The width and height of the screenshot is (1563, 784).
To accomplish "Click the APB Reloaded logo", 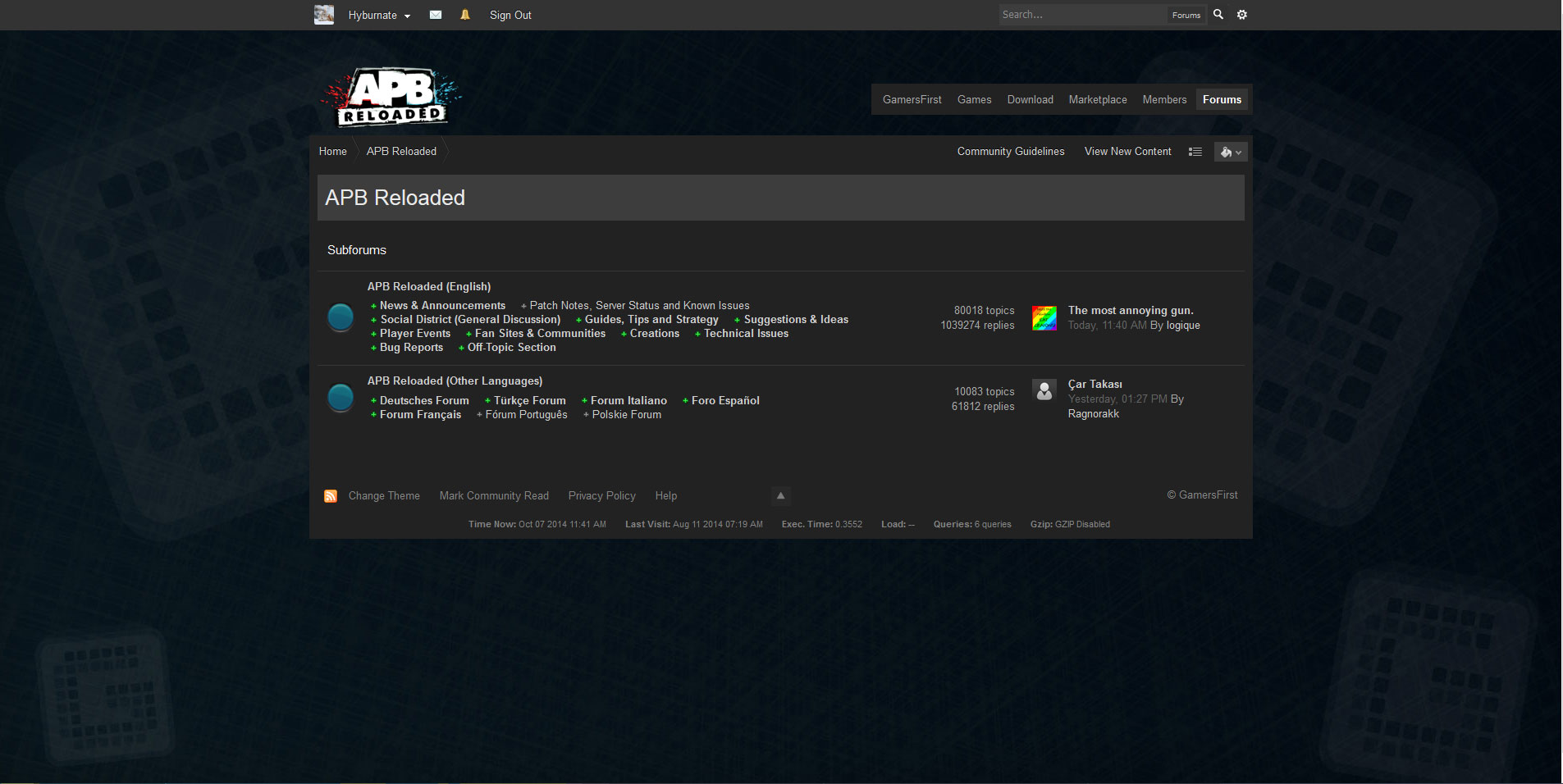I will (391, 97).
